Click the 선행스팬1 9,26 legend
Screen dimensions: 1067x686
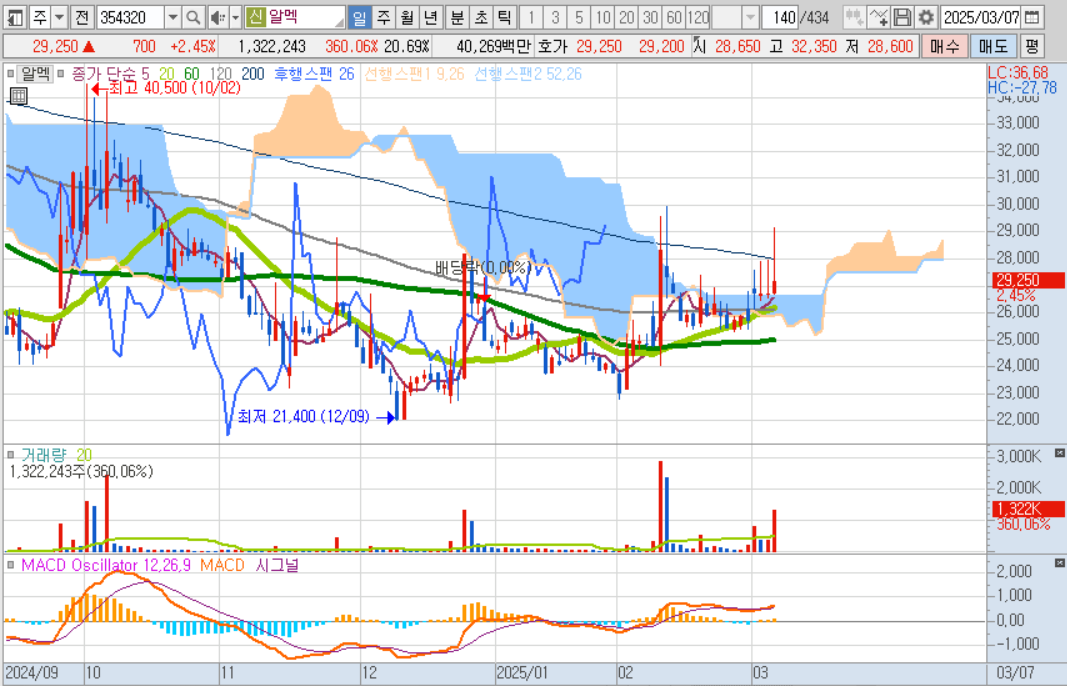point(414,74)
